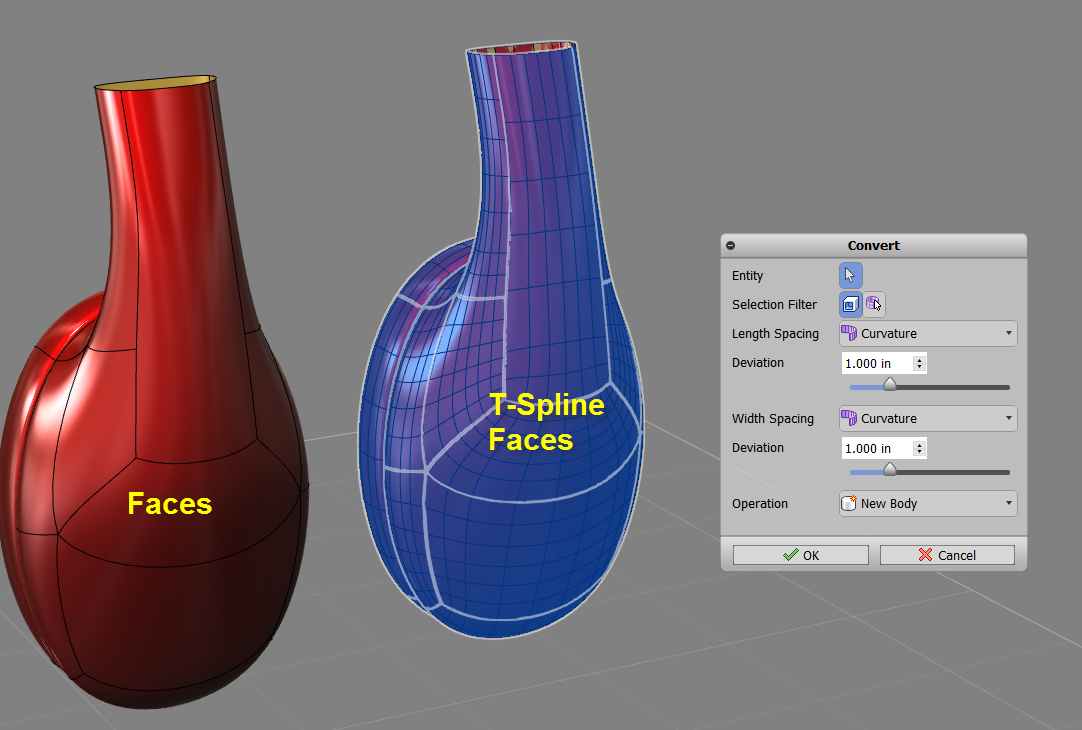Cancel the Convert dialog

(x=947, y=555)
